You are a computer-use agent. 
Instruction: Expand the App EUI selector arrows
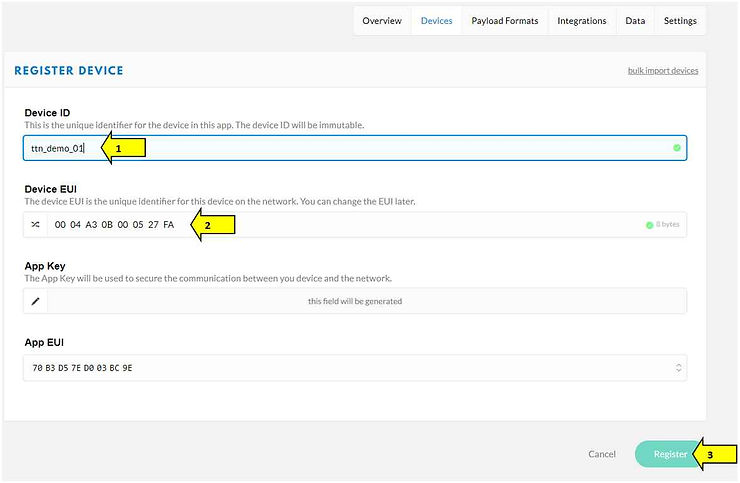(679, 368)
